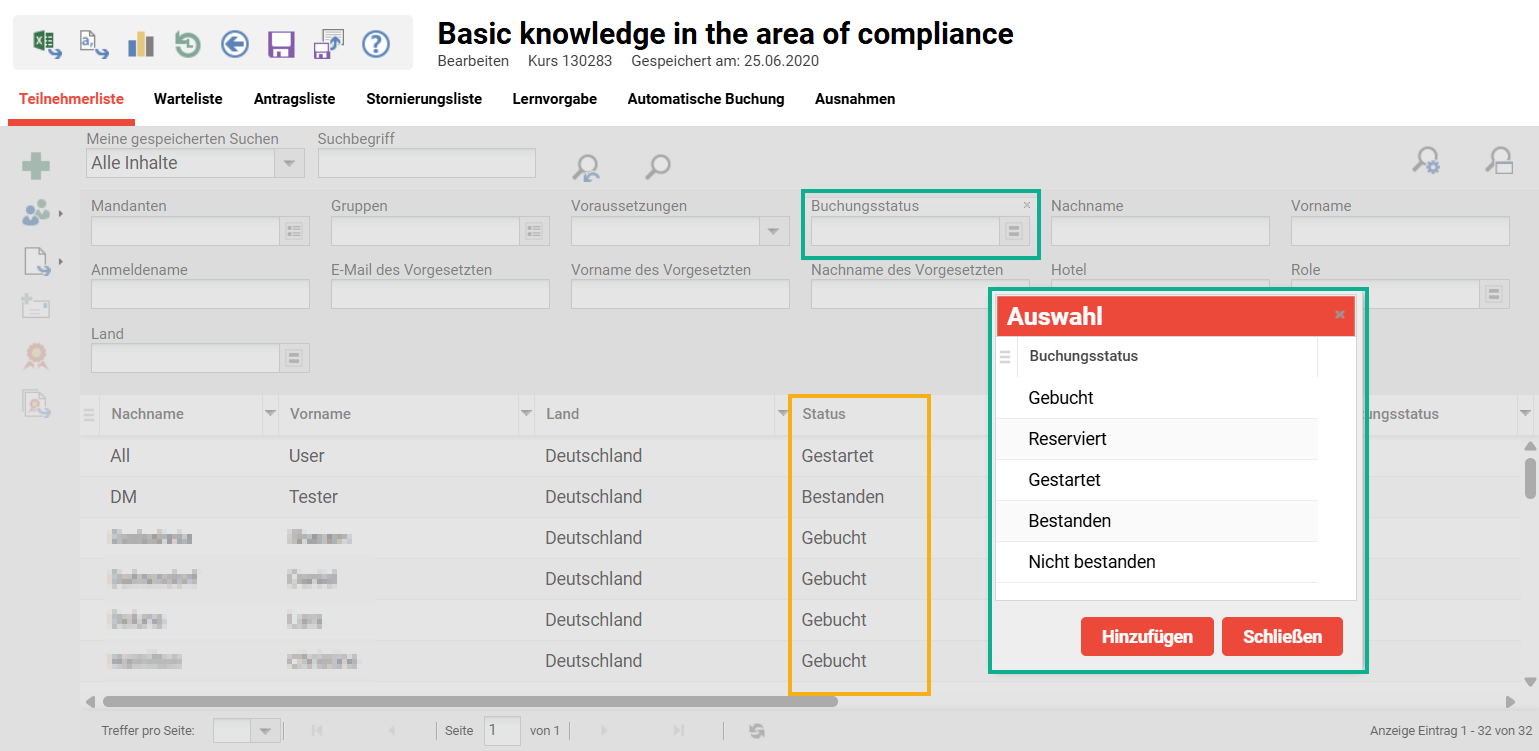
Task: Click the history clock icon
Action: [x=187, y=43]
